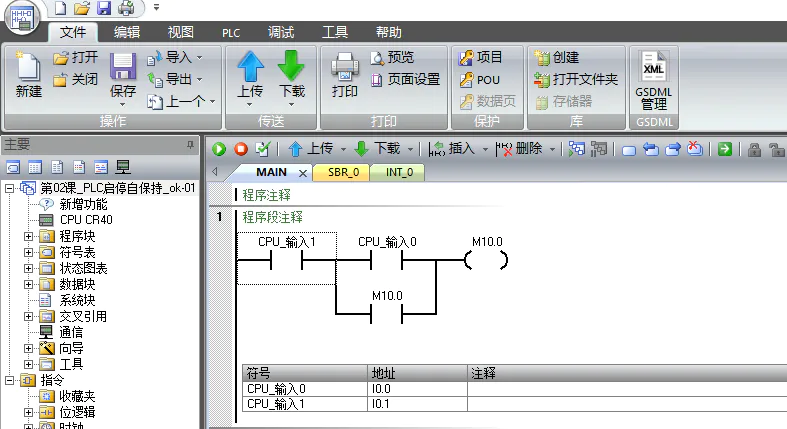Close the MAIN tab
Image resolution: width=787 pixels, height=429 pixels.
303,173
